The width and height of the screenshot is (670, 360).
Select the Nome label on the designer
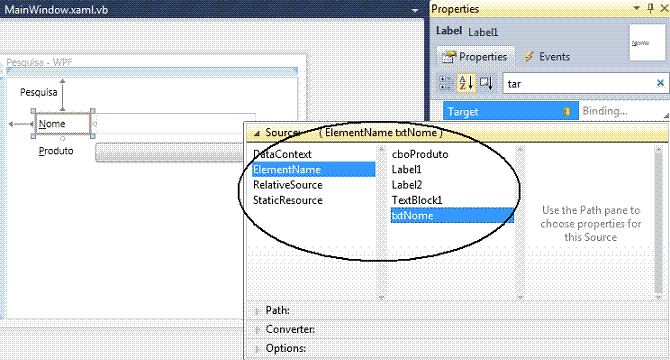click(63, 124)
